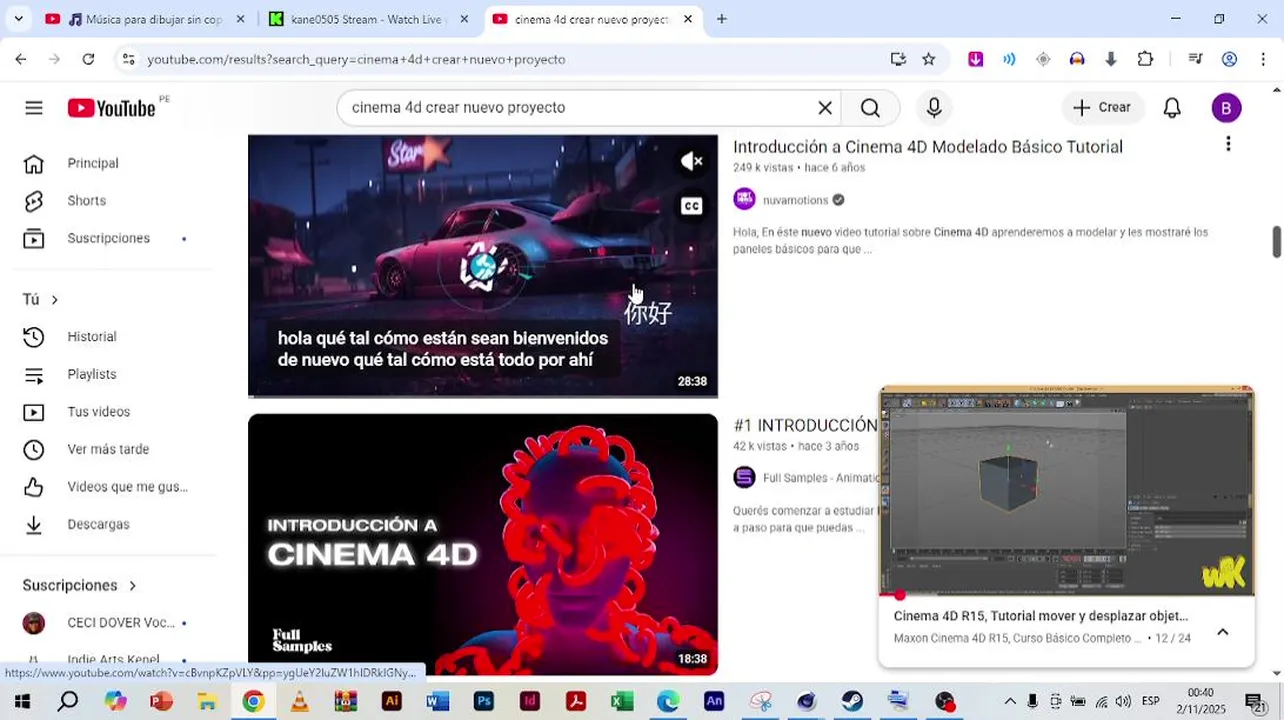Unmute the video preview sound
Screen dimensions: 1284x720
click(x=691, y=161)
